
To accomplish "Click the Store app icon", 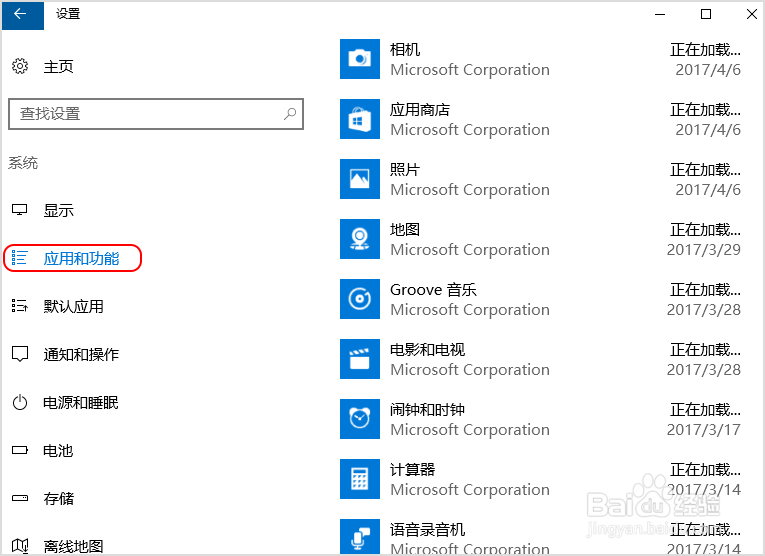I will tap(359, 119).
